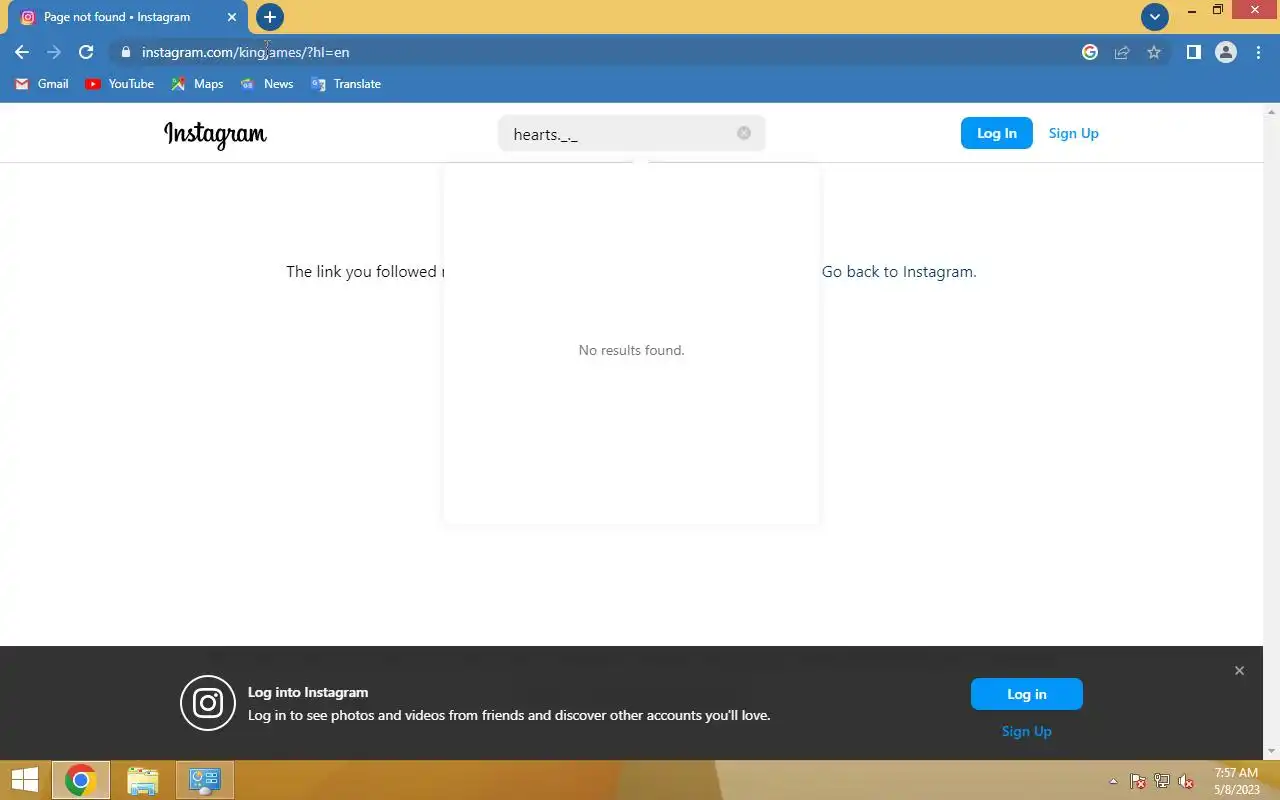Click the blue Log In button in the header
Image resolution: width=1280 pixels, height=800 pixels.
(997, 133)
